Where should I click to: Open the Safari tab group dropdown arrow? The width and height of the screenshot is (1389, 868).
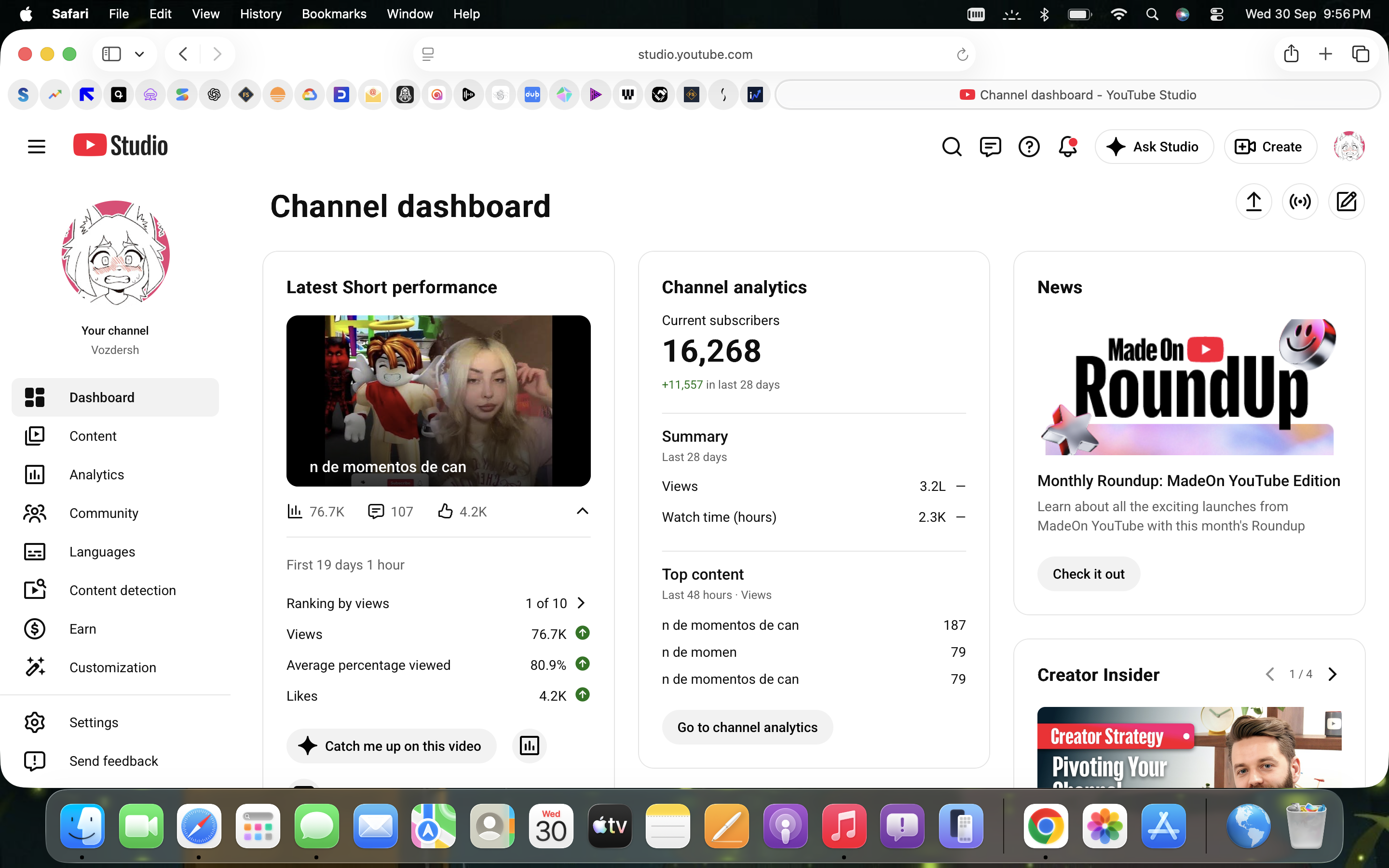[139, 54]
